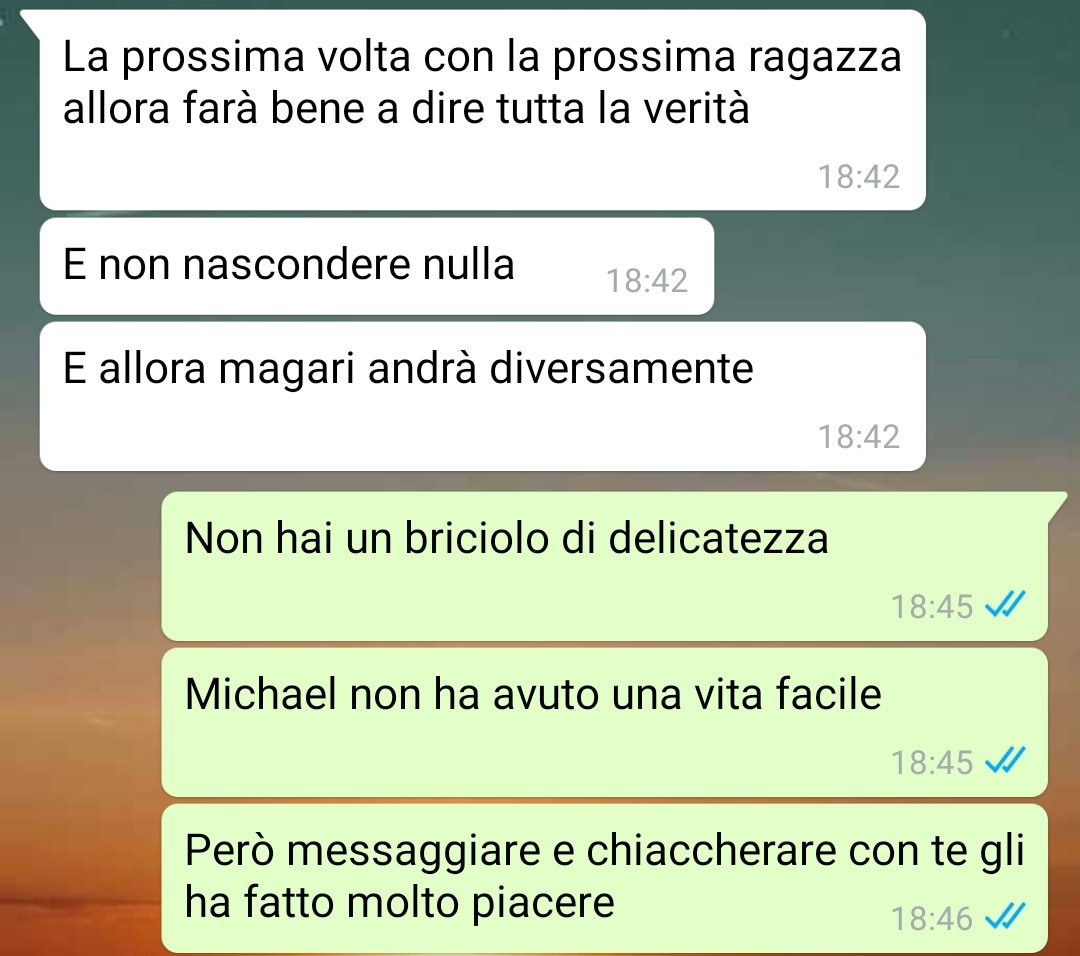
Task: Tap the tail of the first incoming bubble
Action: click(x=31, y=22)
